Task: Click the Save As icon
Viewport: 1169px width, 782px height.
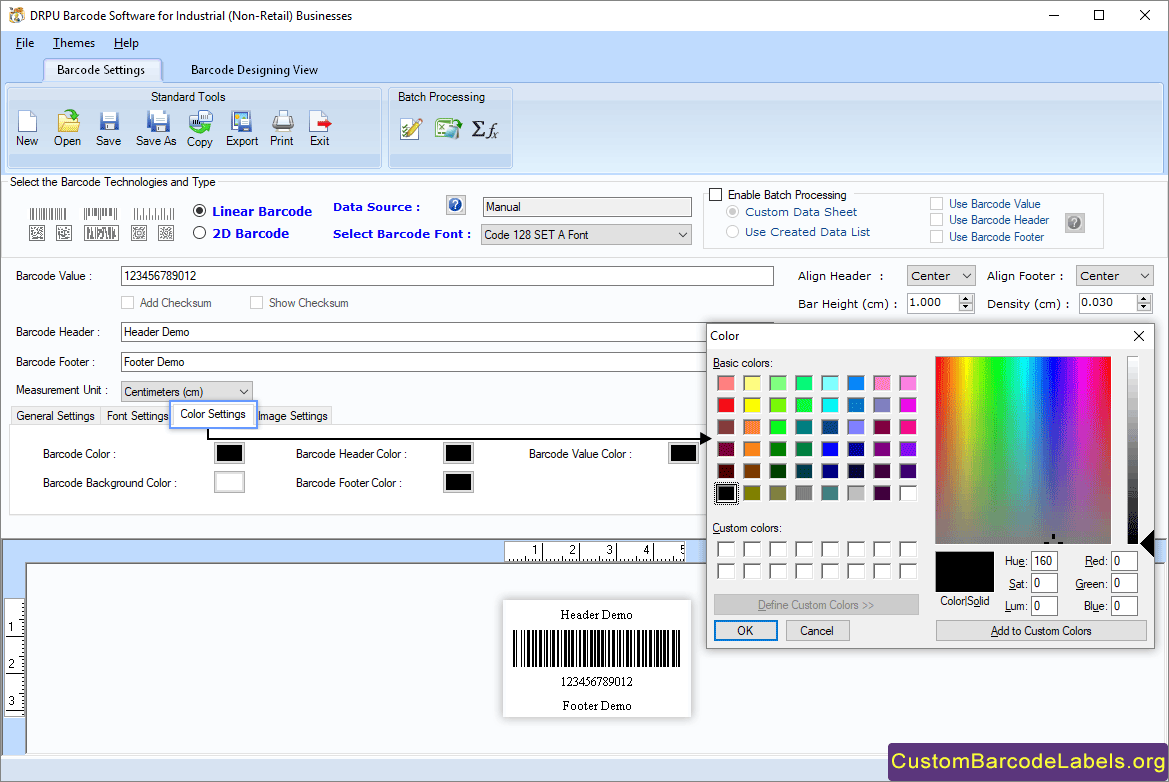Action: coord(156,128)
